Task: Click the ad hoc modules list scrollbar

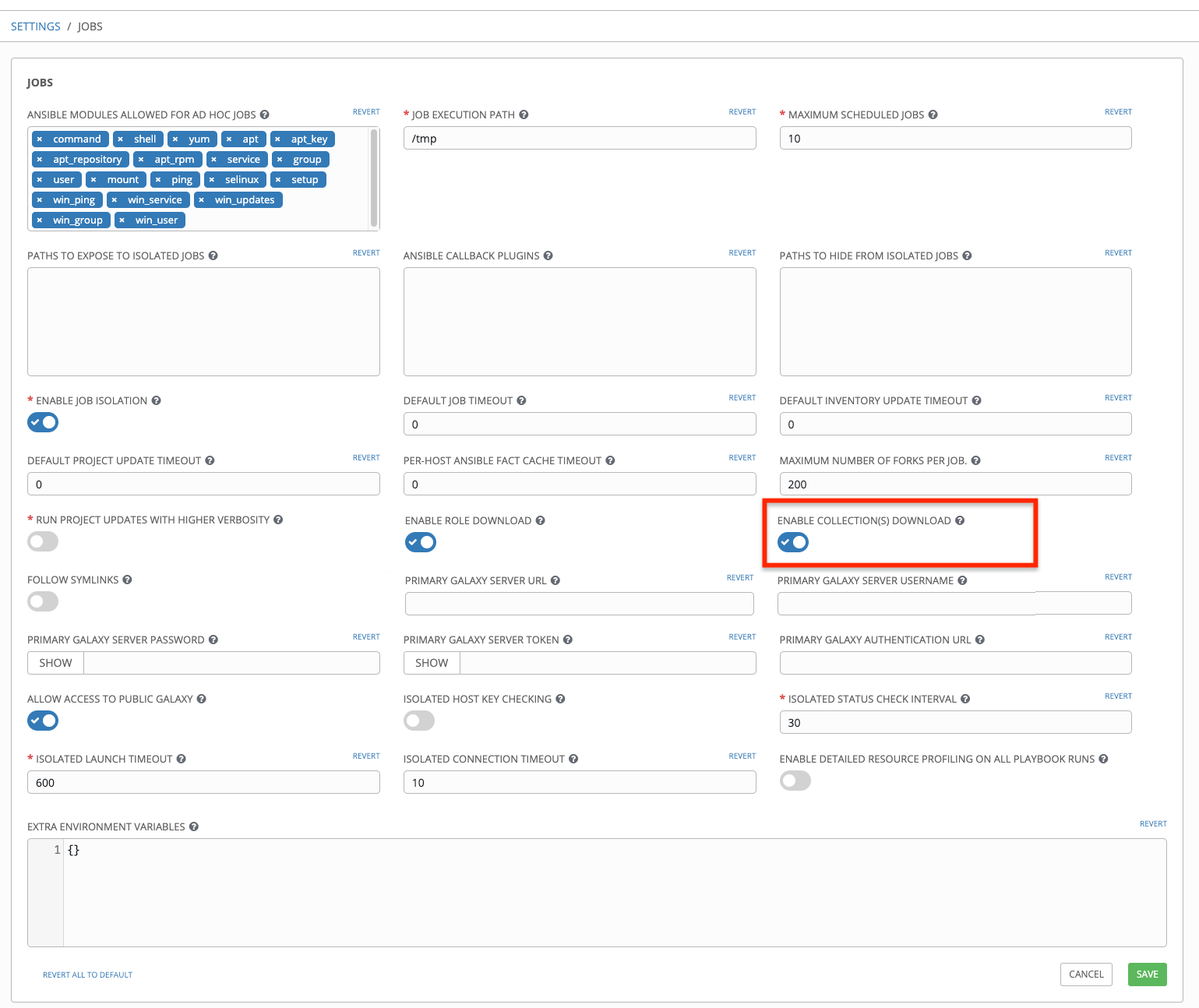Action: pos(374,178)
